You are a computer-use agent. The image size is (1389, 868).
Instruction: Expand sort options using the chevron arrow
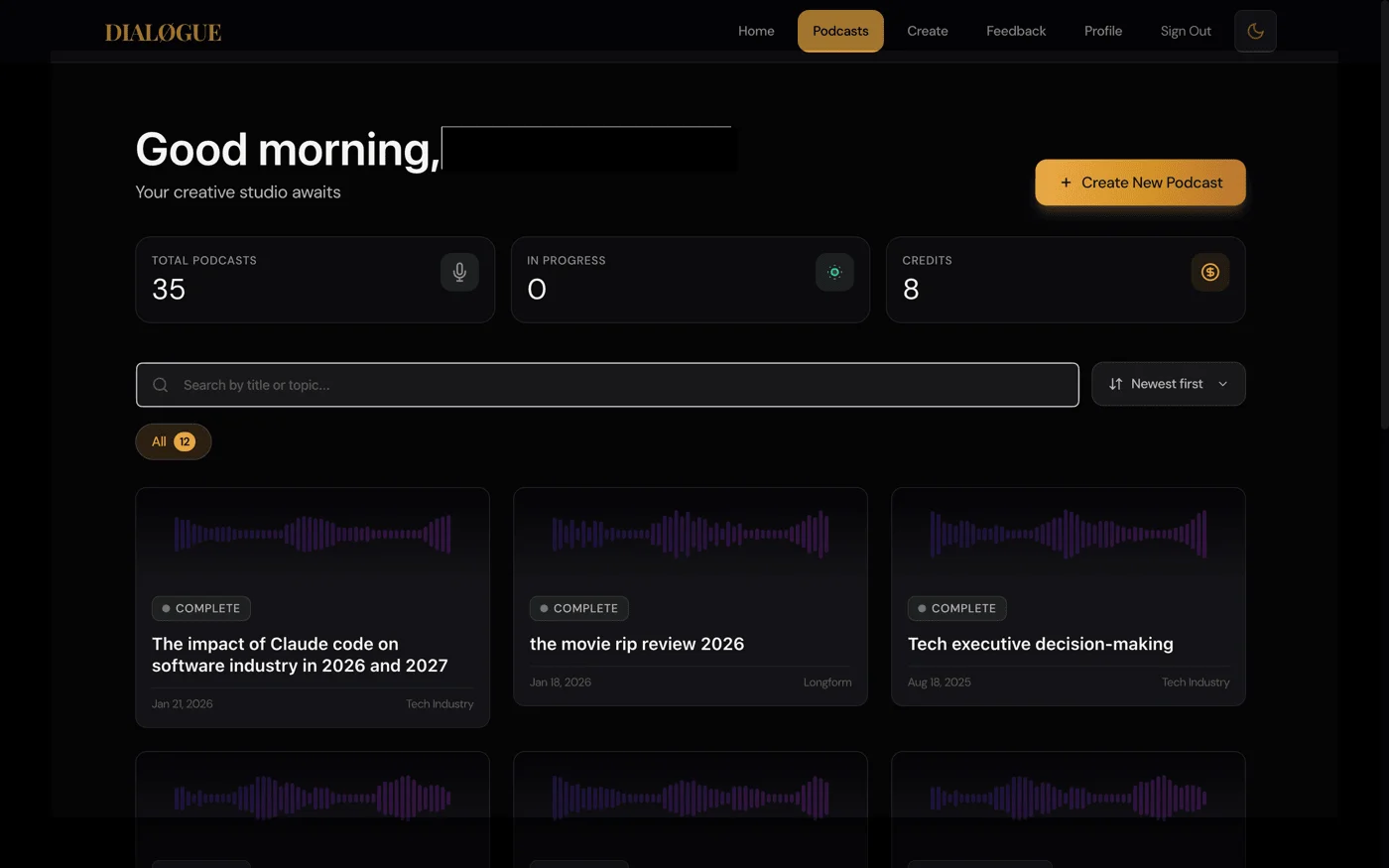click(1222, 384)
